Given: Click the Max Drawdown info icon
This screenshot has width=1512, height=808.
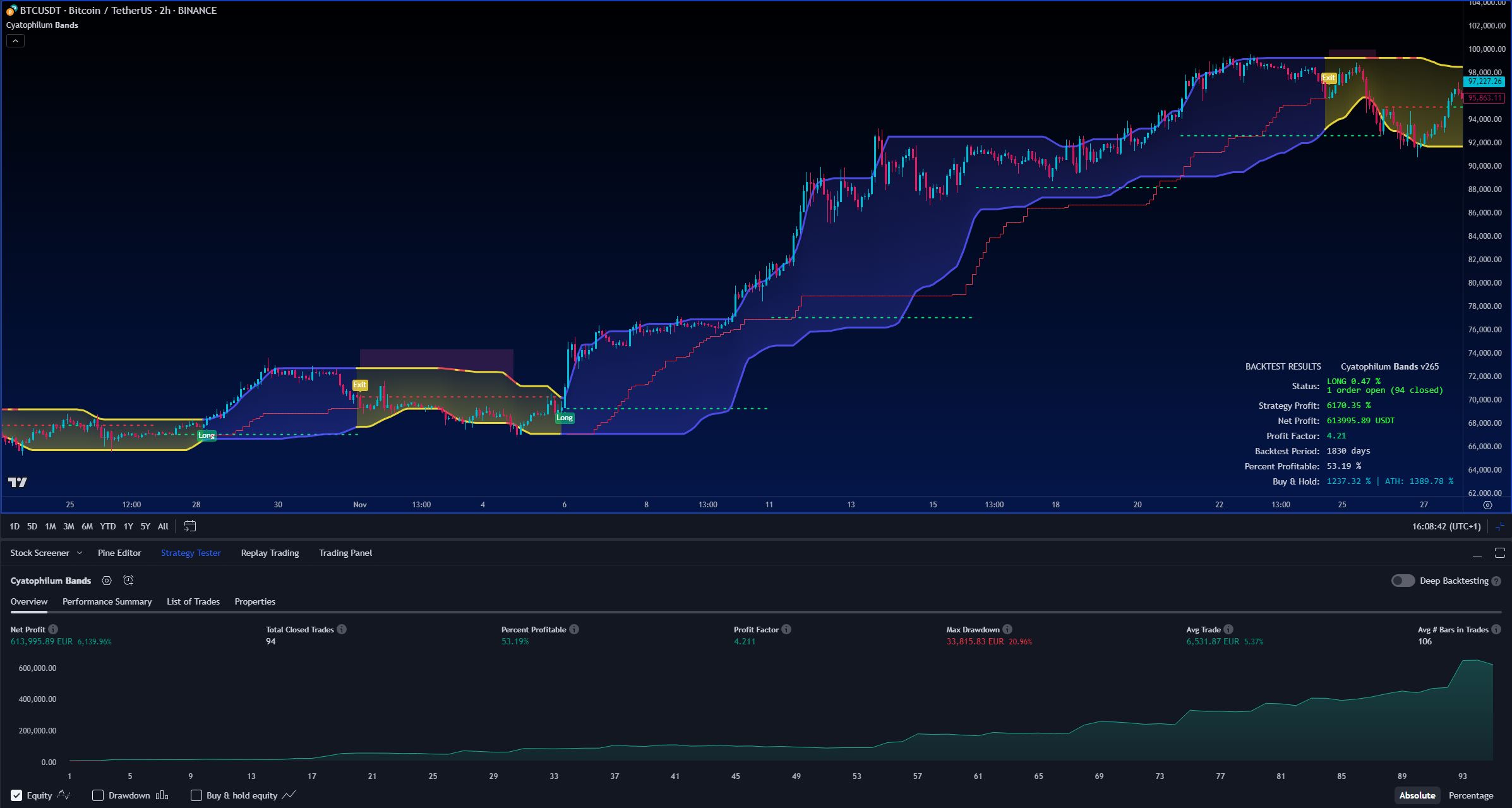Looking at the screenshot, I should (1007, 629).
